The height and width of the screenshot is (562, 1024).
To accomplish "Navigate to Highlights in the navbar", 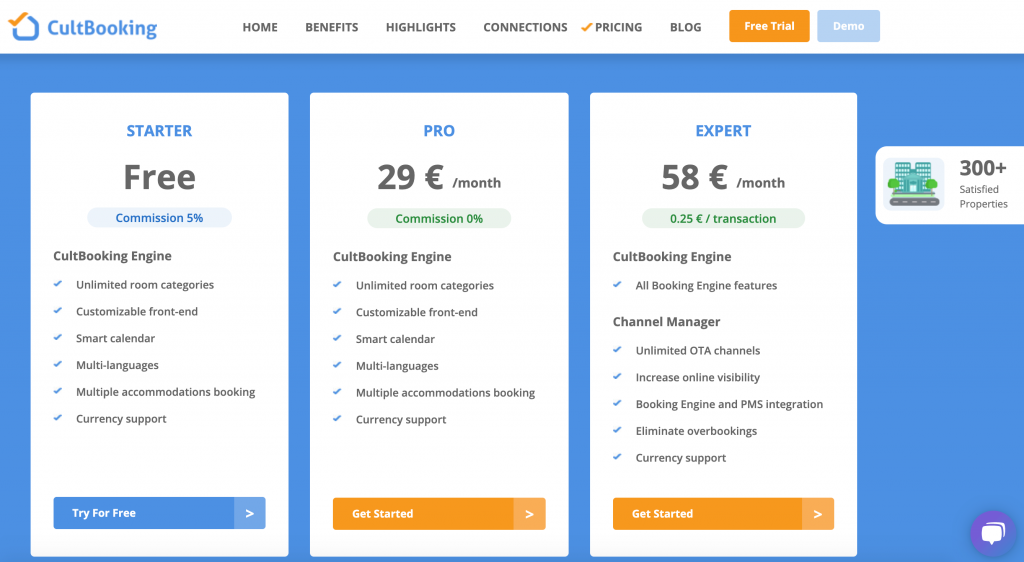I will 420,27.
